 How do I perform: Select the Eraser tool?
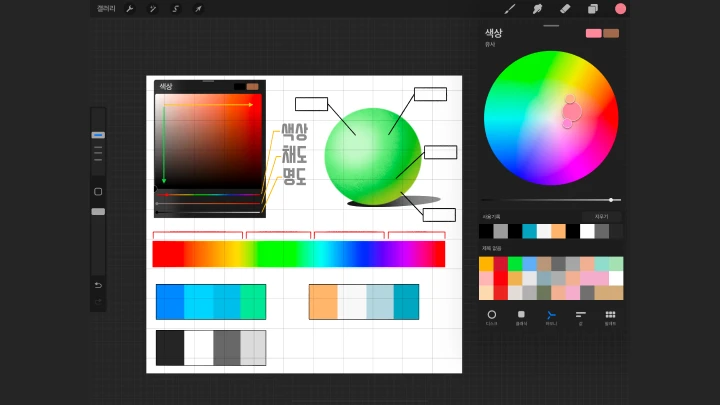click(x=565, y=9)
